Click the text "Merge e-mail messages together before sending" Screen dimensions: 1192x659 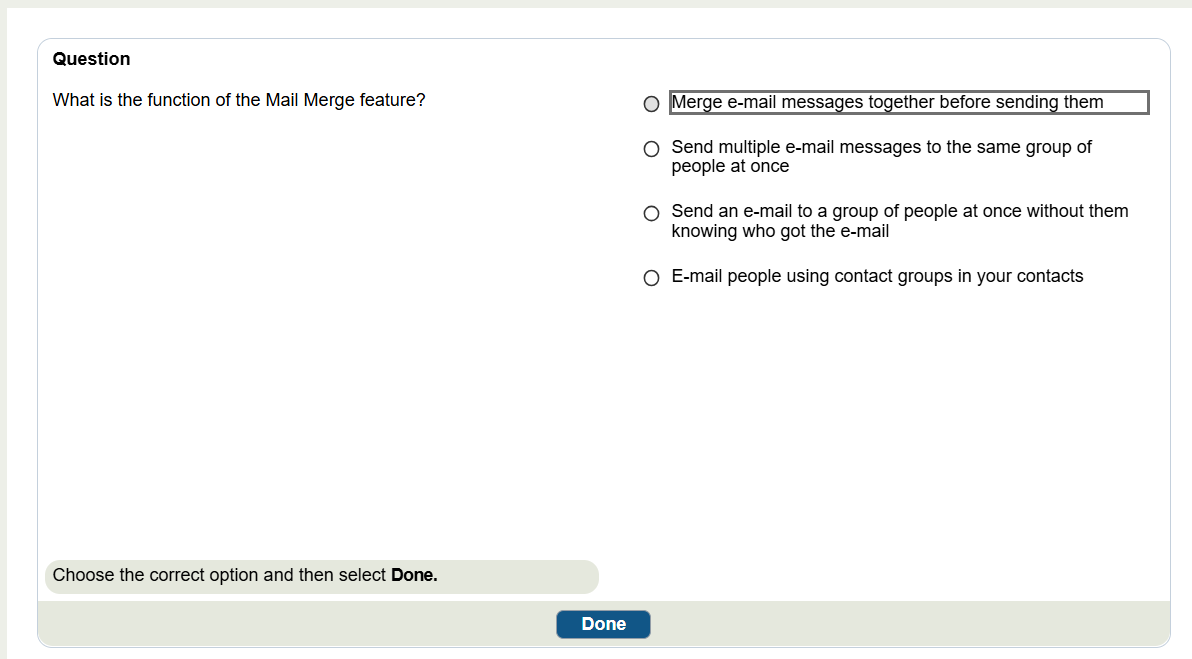coord(910,102)
